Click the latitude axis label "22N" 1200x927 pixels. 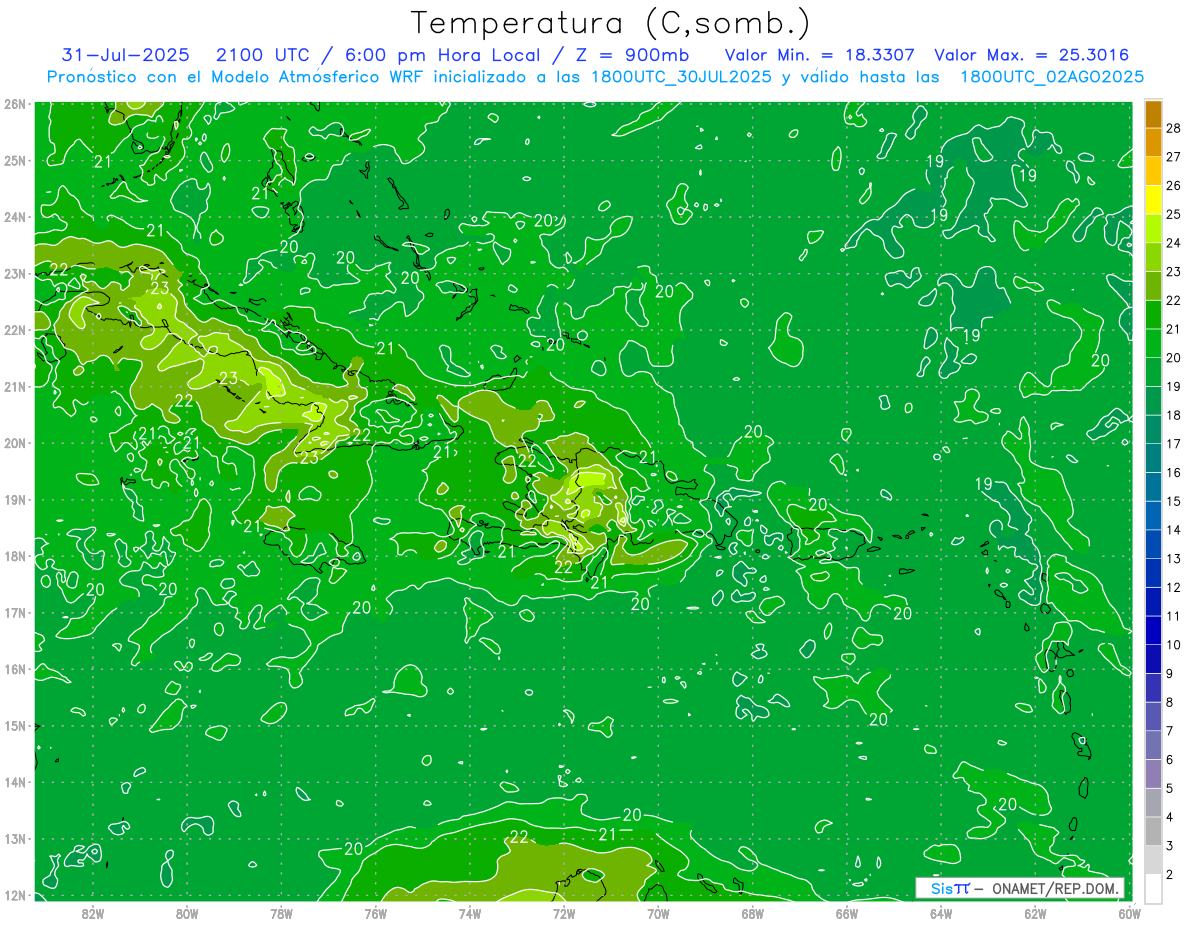tap(15, 330)
